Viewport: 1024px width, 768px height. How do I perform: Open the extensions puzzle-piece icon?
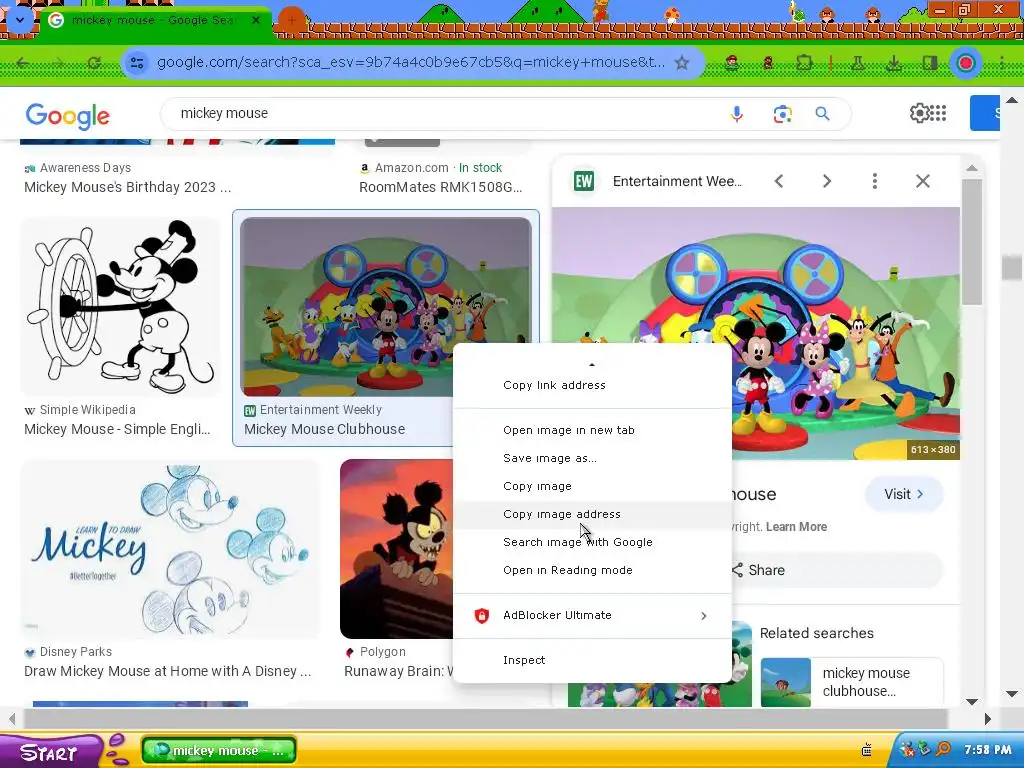pyautogui.click(x=804, y=63)
